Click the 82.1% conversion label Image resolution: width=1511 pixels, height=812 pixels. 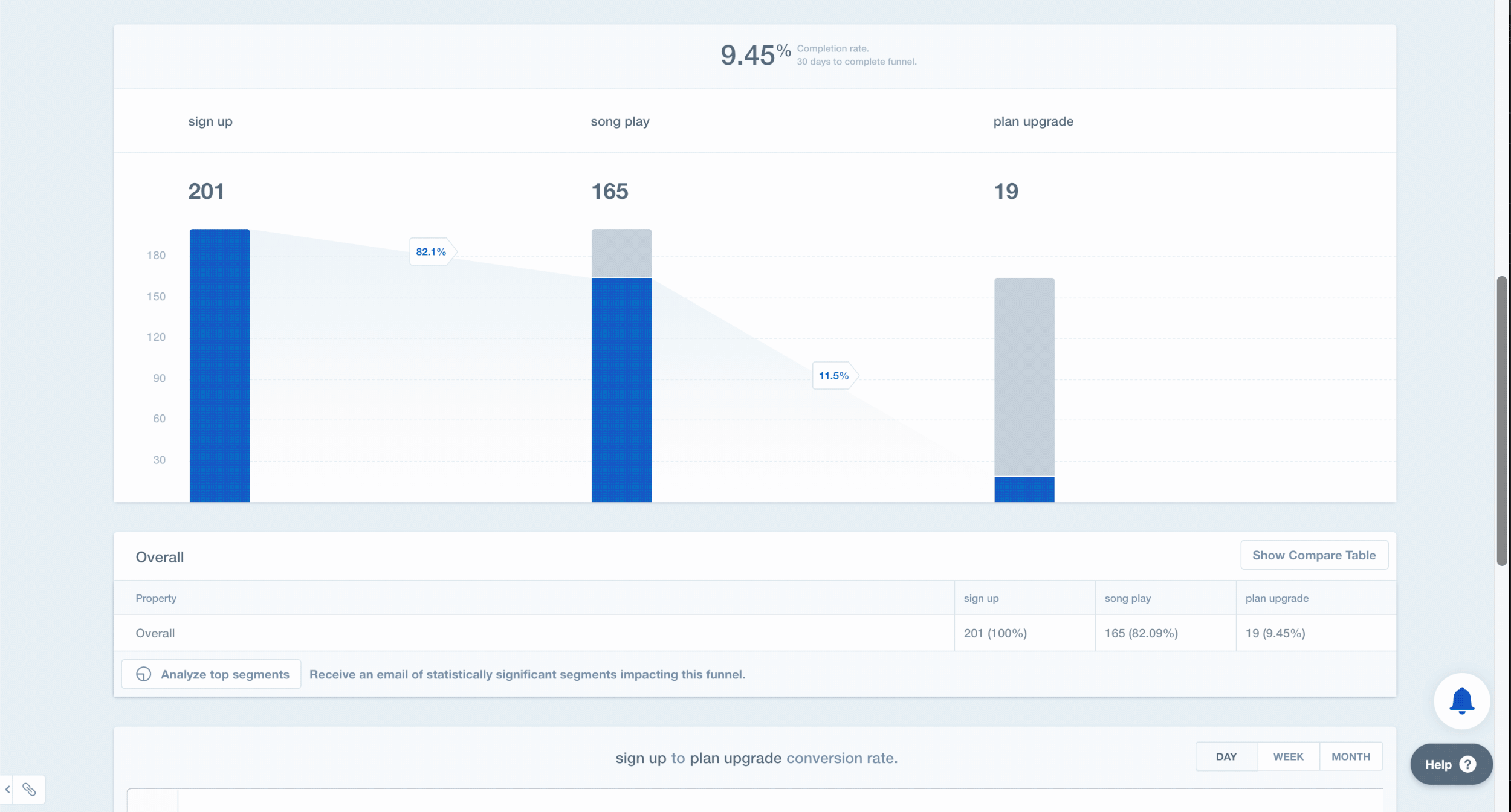[431, 252]
